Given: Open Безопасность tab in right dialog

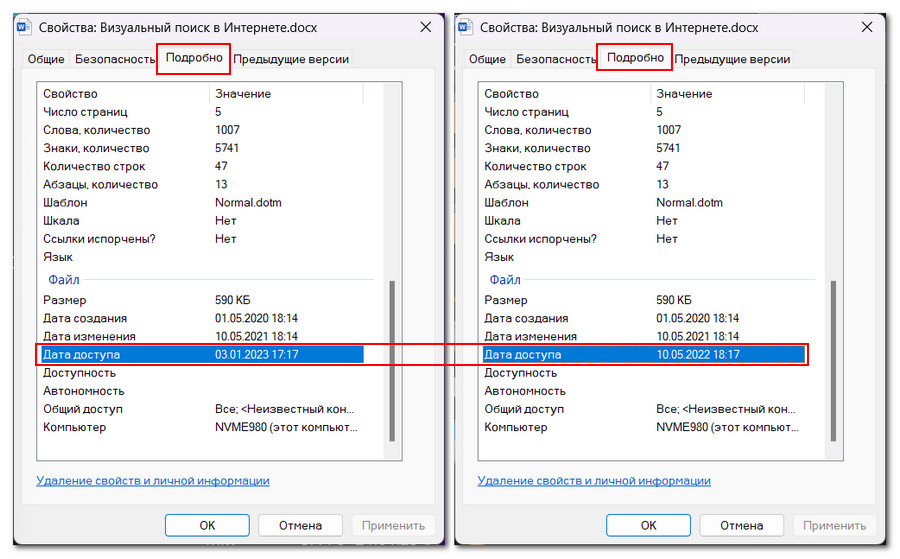Looking at the screenshot, I should click(556, 59).
